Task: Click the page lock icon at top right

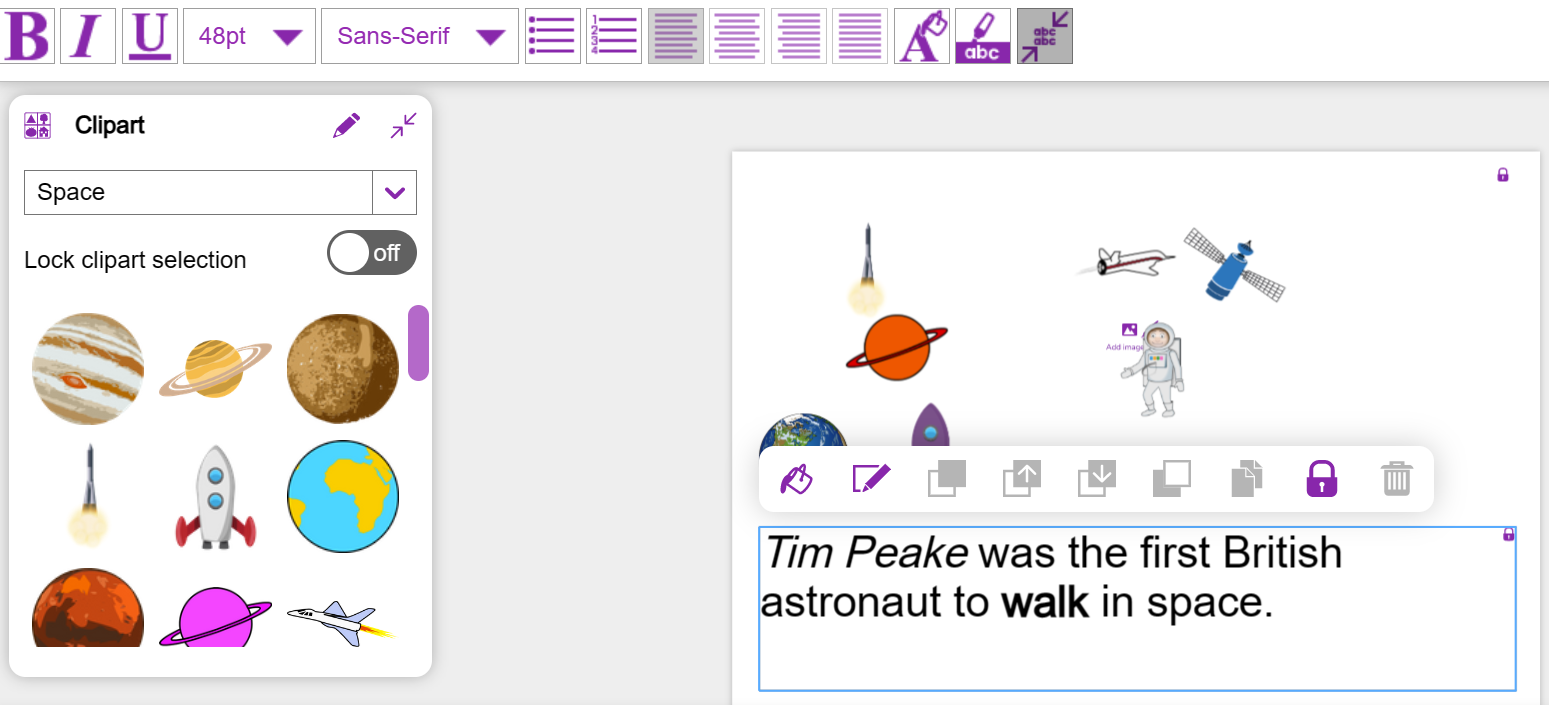Action: (x=1502, y=175)
